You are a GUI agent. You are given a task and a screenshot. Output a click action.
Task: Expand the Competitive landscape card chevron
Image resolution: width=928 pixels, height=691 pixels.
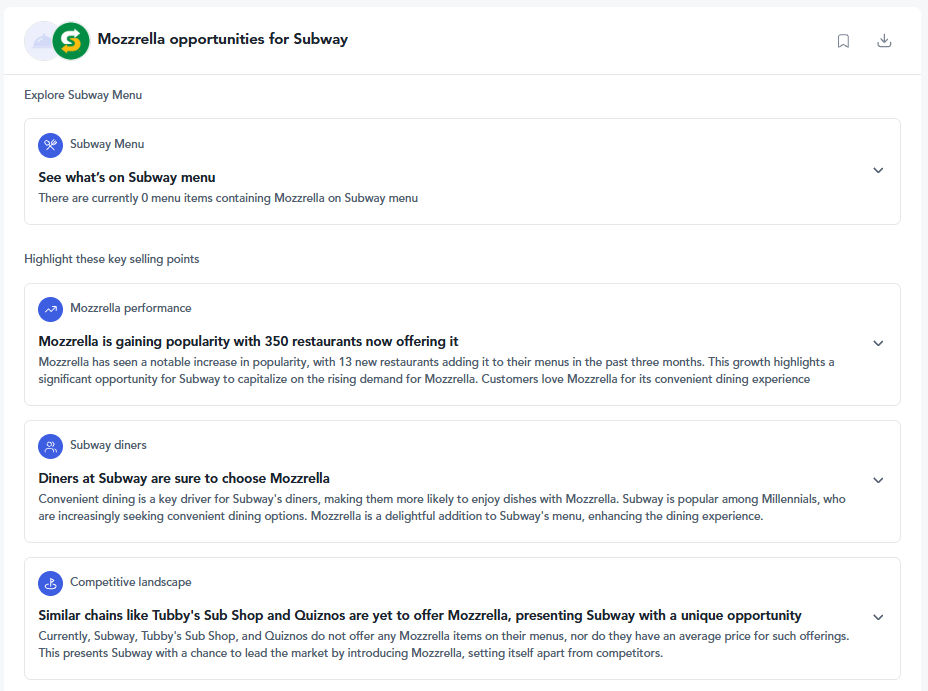[x=878, y=617]
